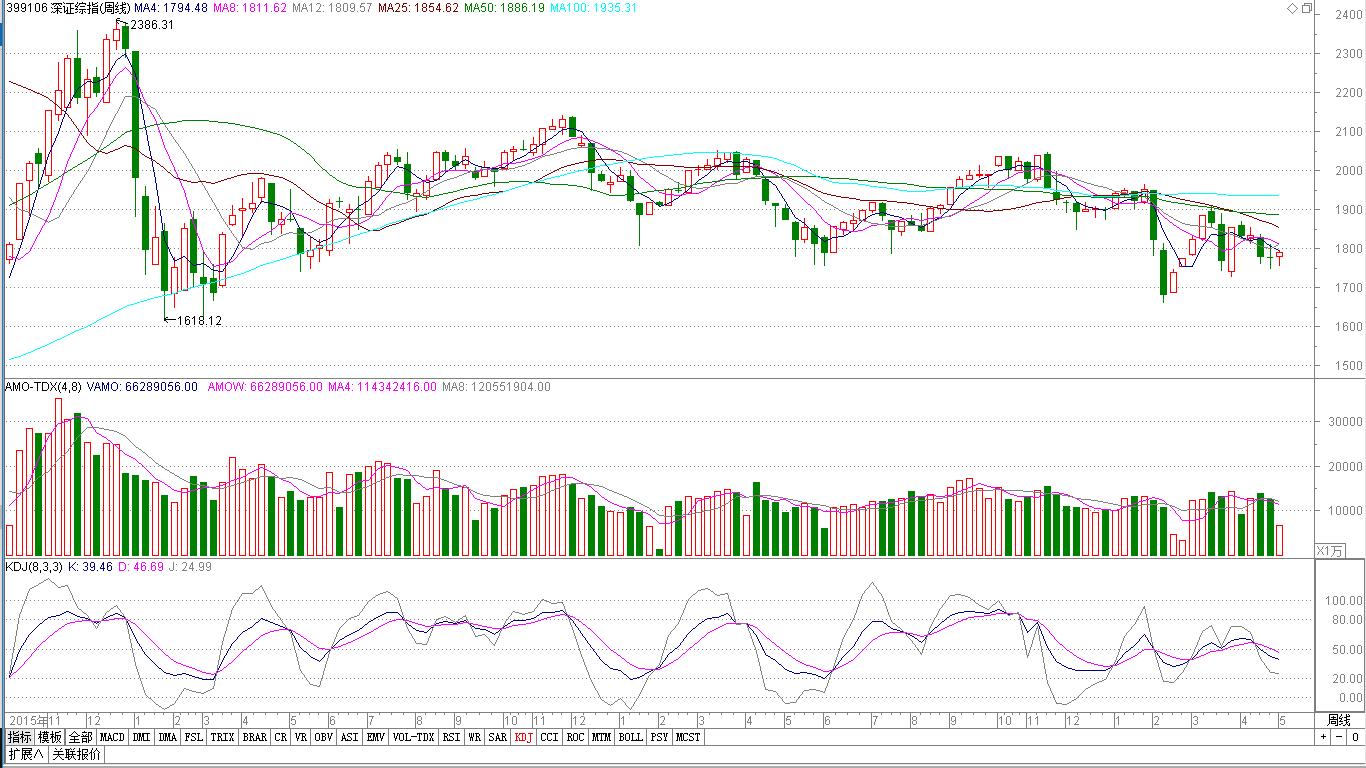
Task: Click the 0 reset button
Action: click(x=1354, y=737)
